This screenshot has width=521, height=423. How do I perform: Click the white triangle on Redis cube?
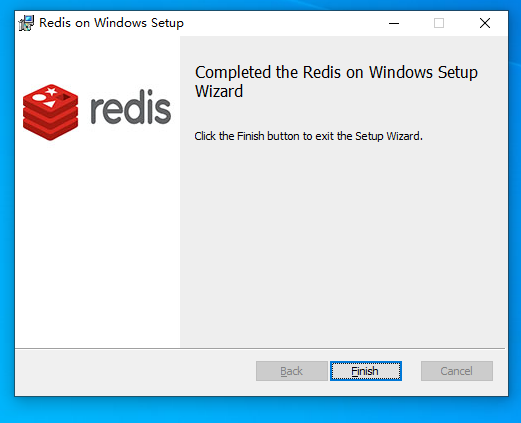pyautogui.click(x=50, y=105)
